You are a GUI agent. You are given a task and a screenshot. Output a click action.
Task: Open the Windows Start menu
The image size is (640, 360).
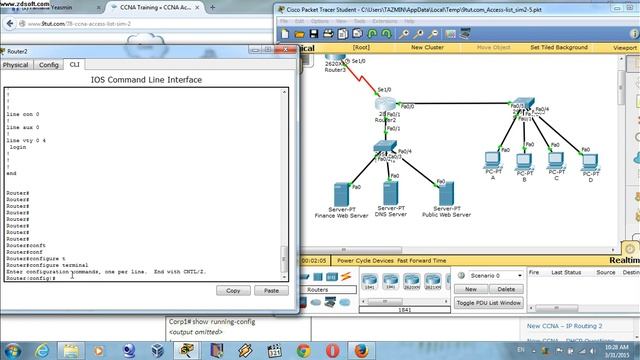12,351
